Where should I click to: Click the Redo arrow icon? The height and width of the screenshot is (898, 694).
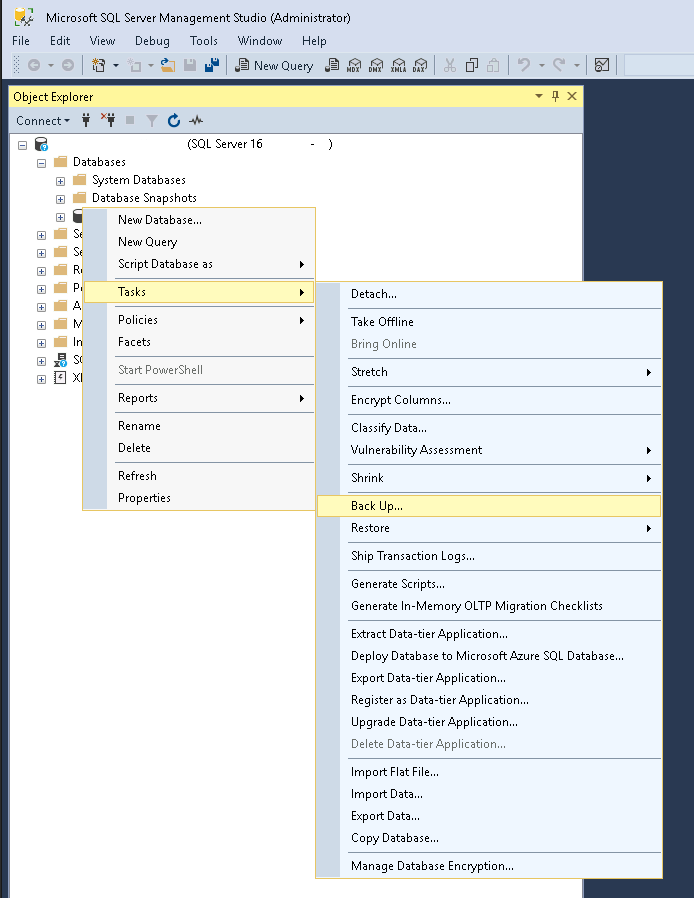(559, 65)
